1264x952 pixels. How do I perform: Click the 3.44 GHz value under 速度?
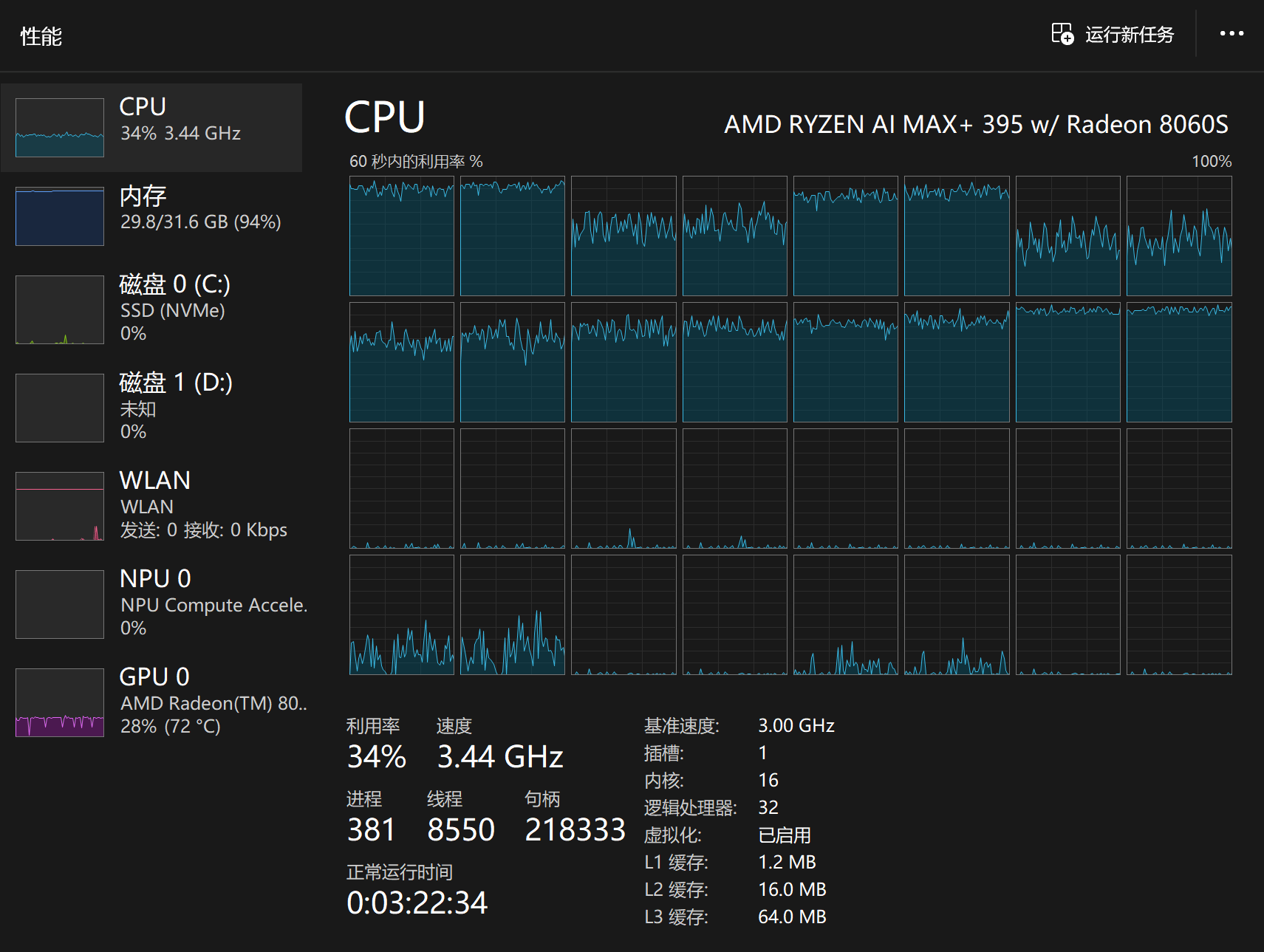[500, 757]
